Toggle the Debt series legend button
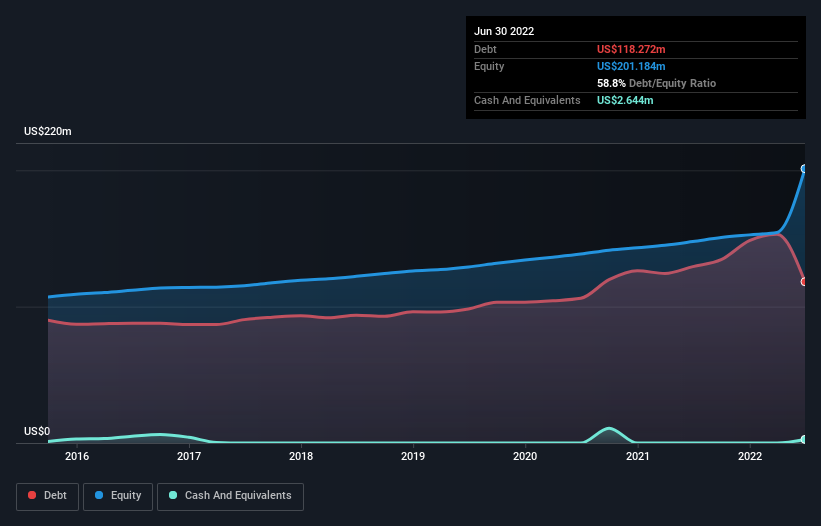The height and width of the screenshot is (526, 821). 47,496
